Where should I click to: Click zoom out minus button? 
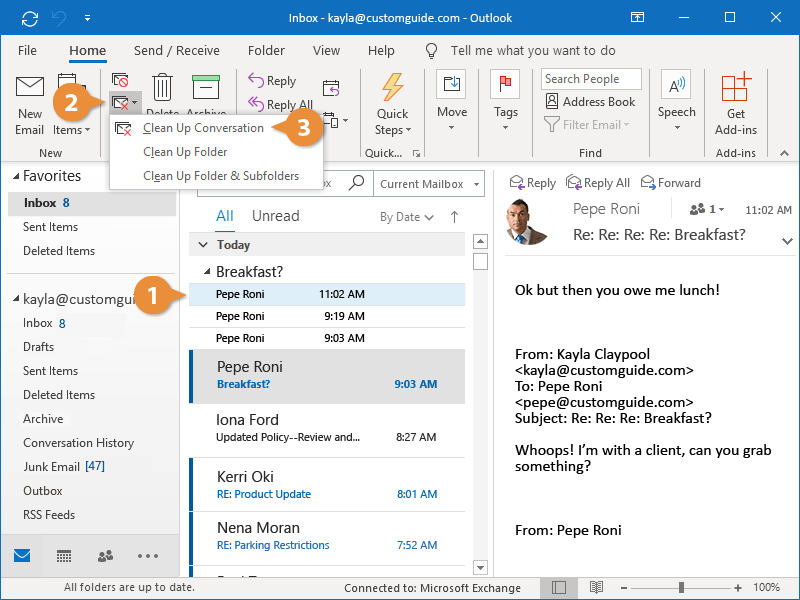pos(623,588)
